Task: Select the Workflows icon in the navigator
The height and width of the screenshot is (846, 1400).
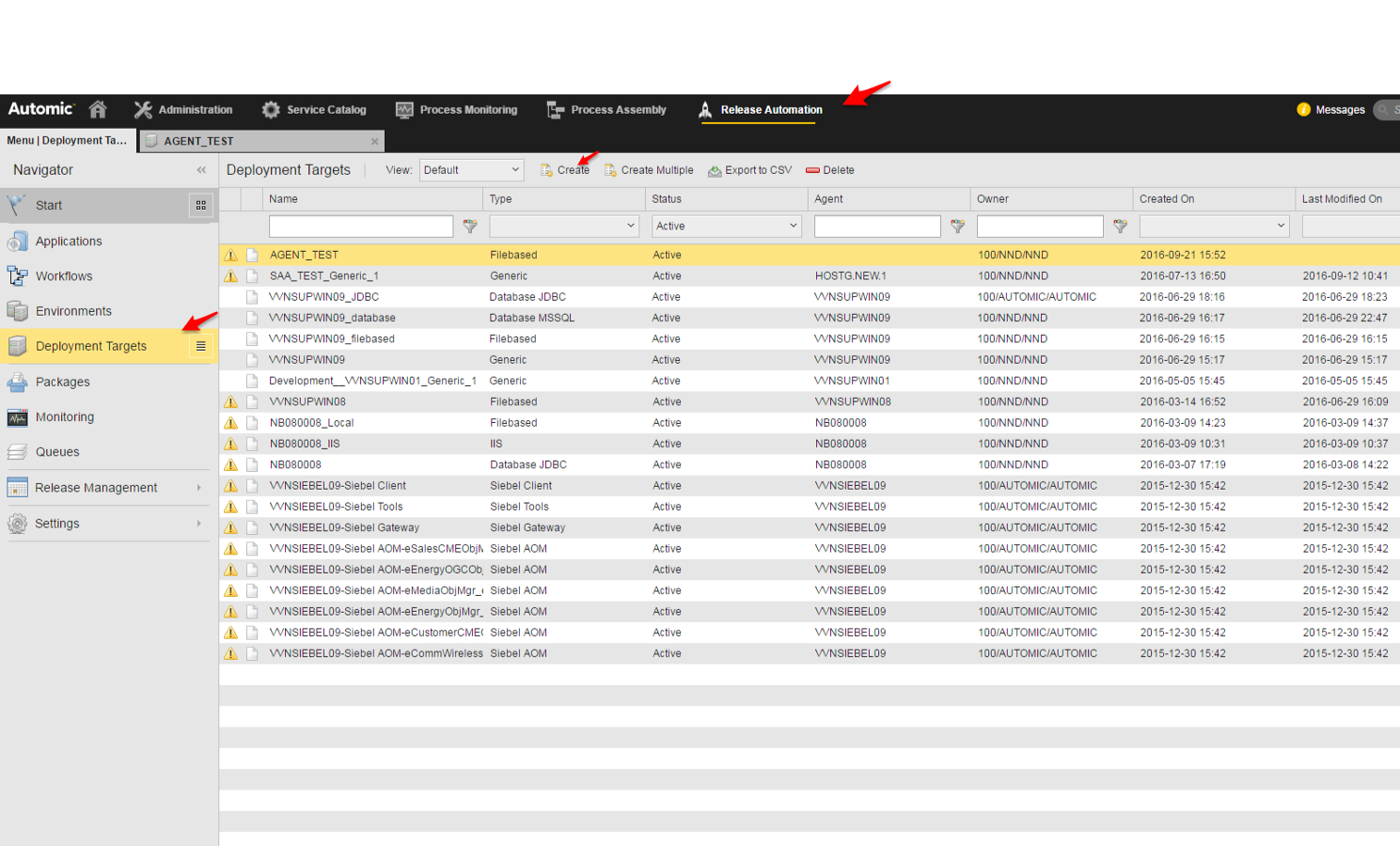Action: [x=18, y=275]
